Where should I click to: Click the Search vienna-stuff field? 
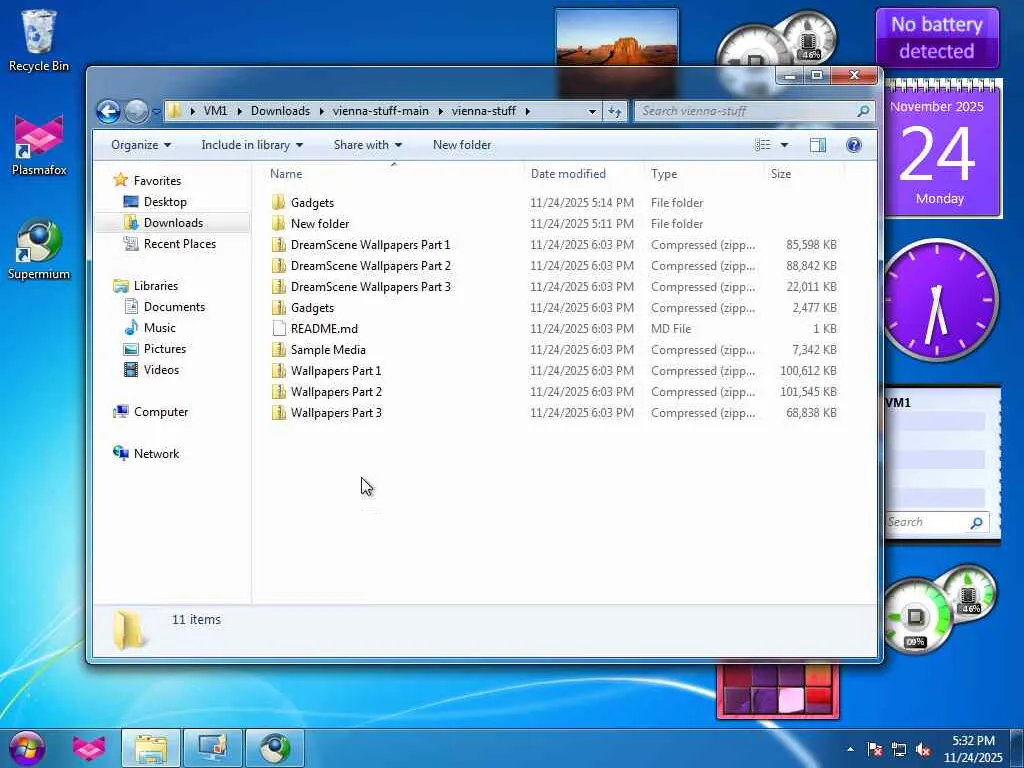click(x=754, y=111)
